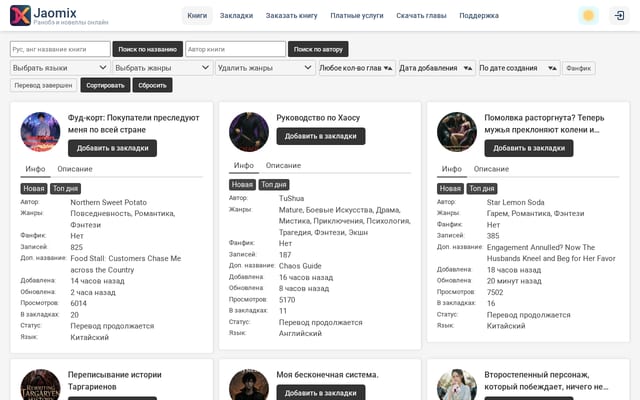Screen dimensions: 640x400
Task: Open the По дате создания dropdown
Action: click(x=519, y=68)
